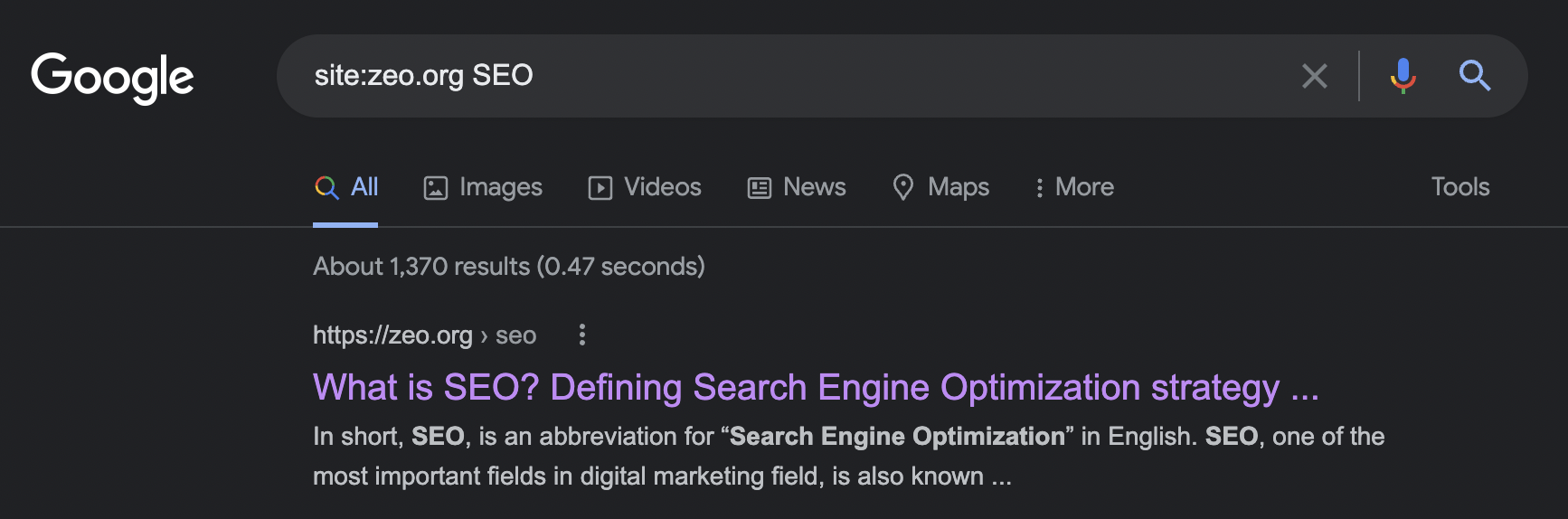This screenshot has height=519, width=1568.
Task: Click the https://zeo.org › seo URL breadcrumb
Action: coord(425,335)
